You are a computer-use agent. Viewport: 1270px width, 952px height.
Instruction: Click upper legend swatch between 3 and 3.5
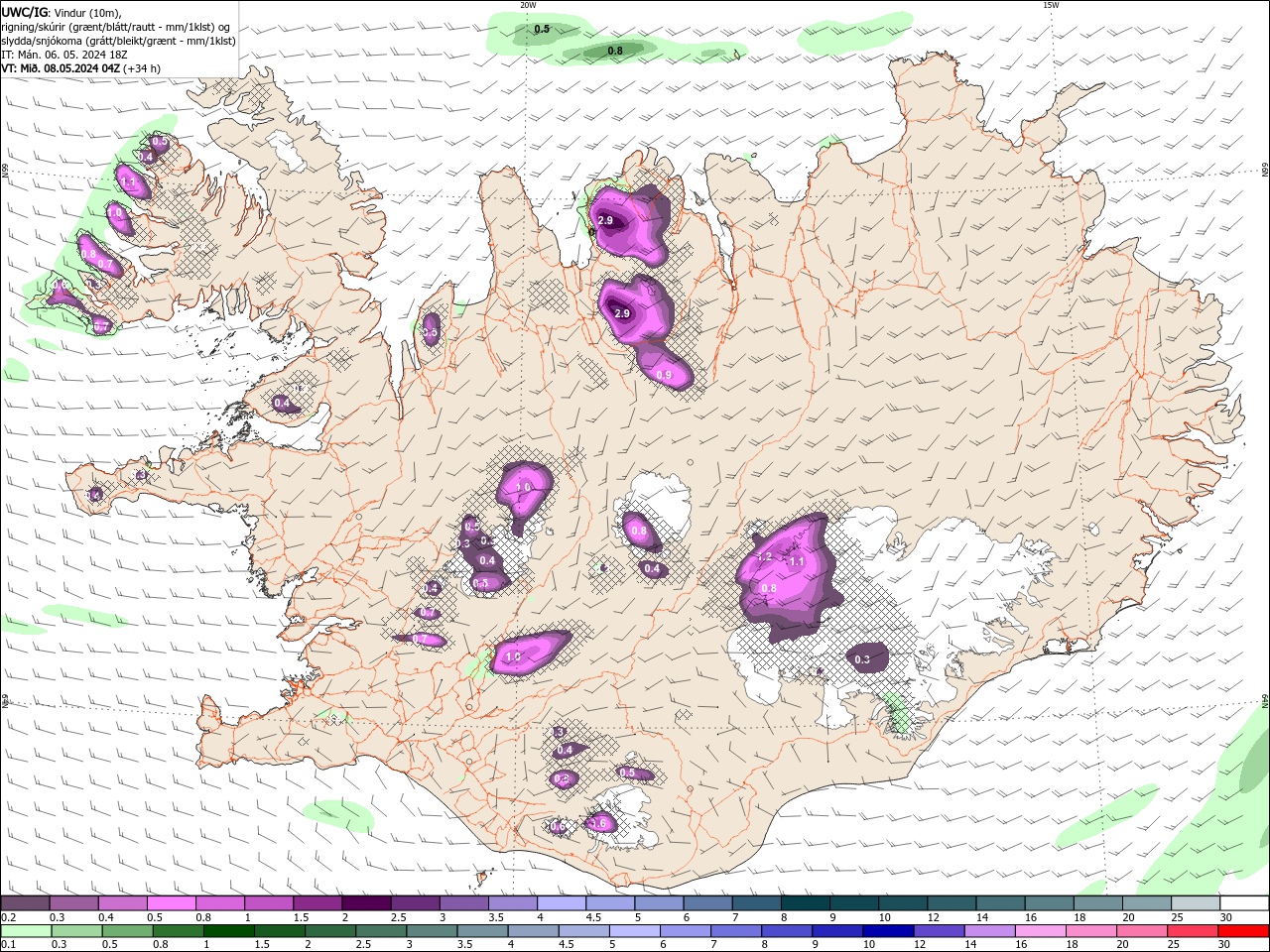(x=462, y=903)
